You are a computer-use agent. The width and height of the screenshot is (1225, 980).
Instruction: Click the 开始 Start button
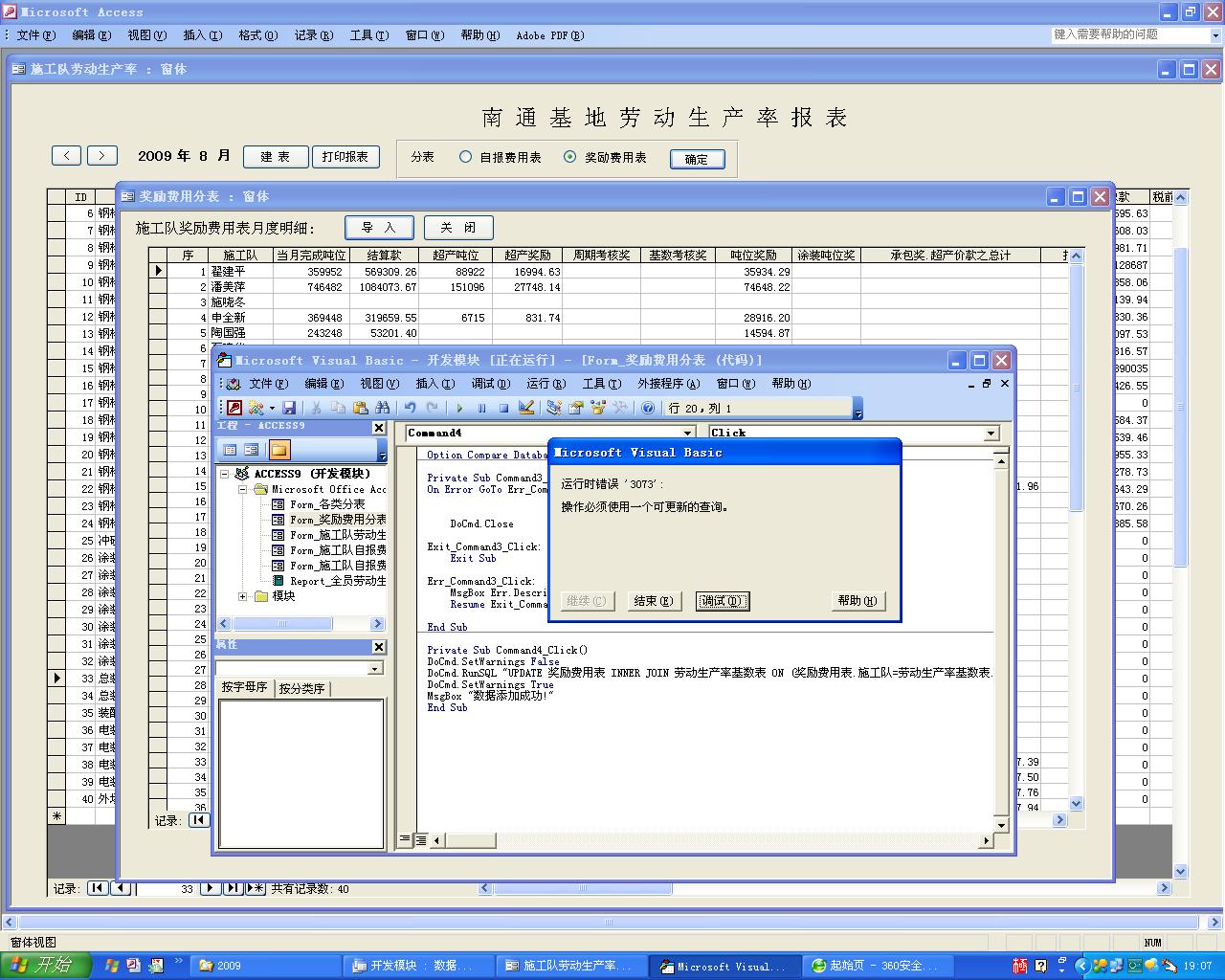click(x=46, y=965)
